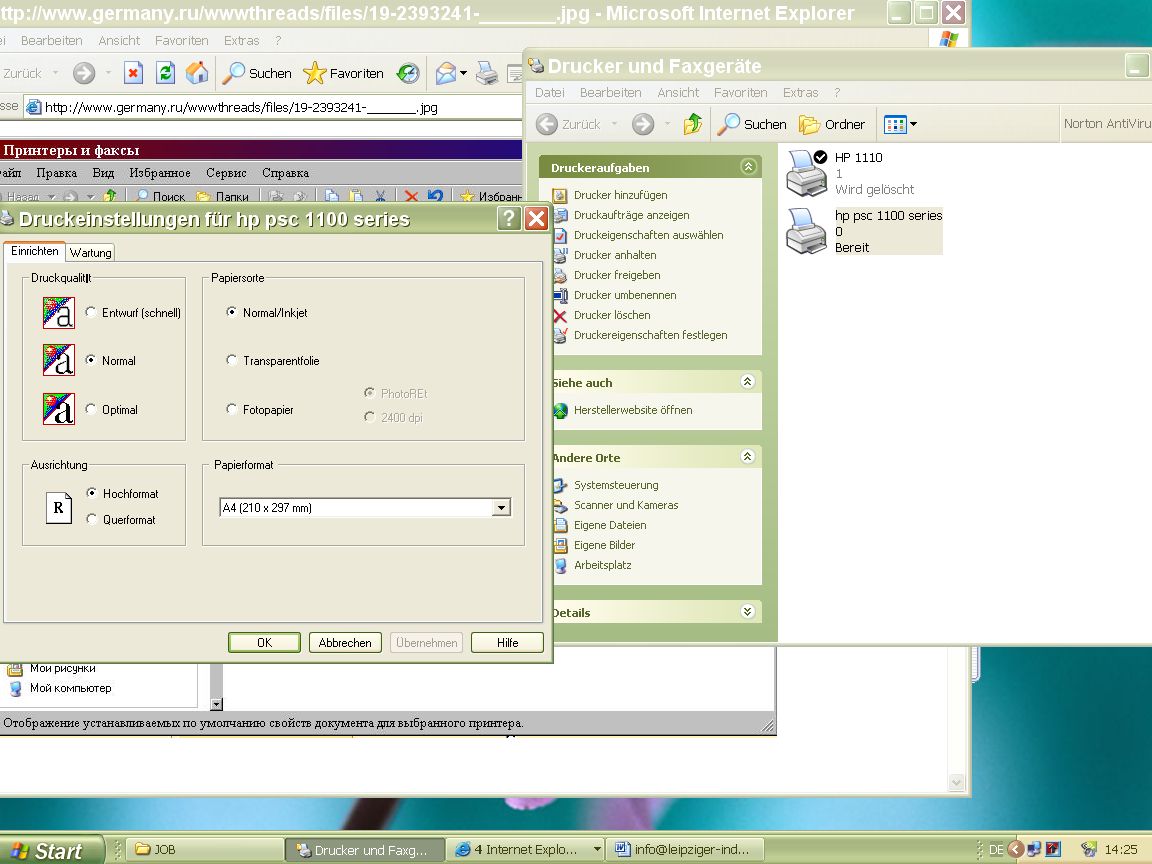Viewport: 1152px width, 864px height.
Task: Select Normal print quality radio
Action: 90,360
